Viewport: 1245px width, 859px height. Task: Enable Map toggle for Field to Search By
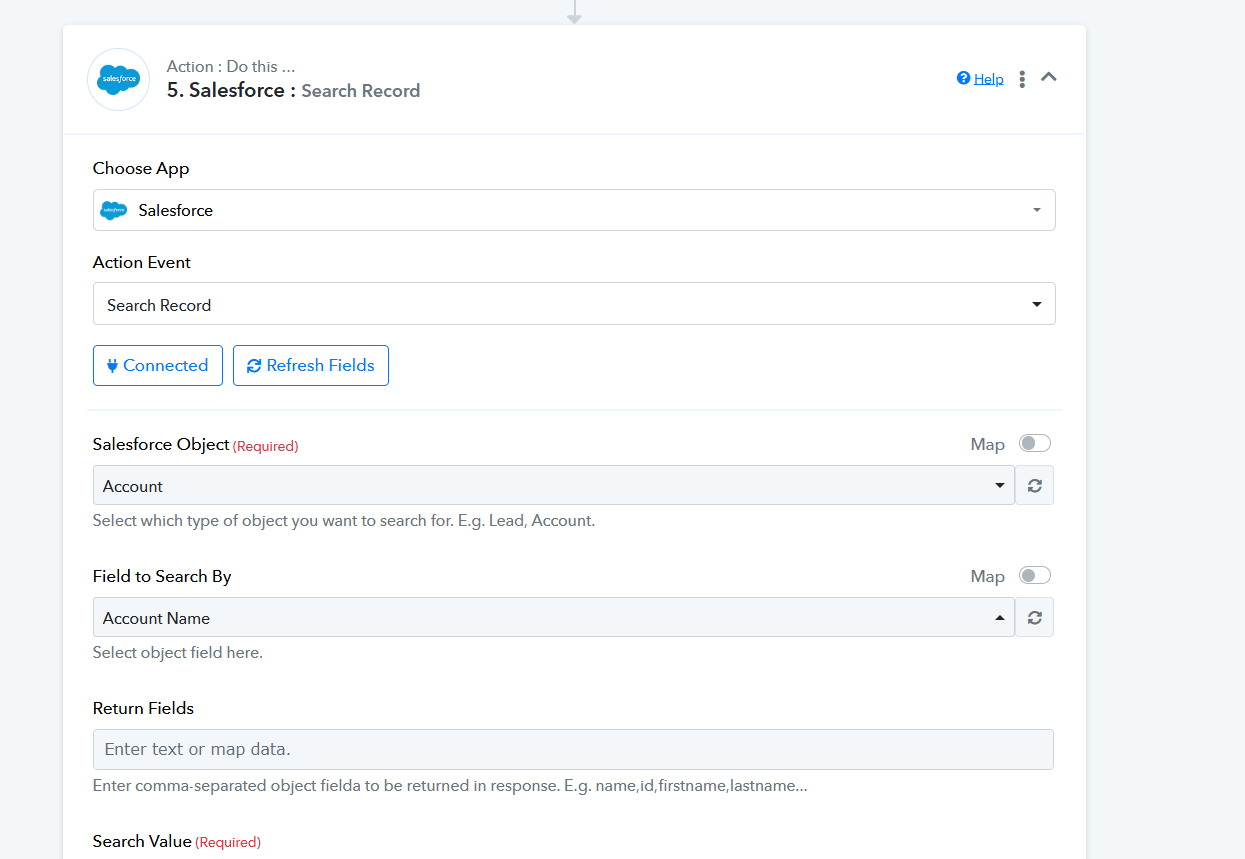click(x=1034, y=576)
